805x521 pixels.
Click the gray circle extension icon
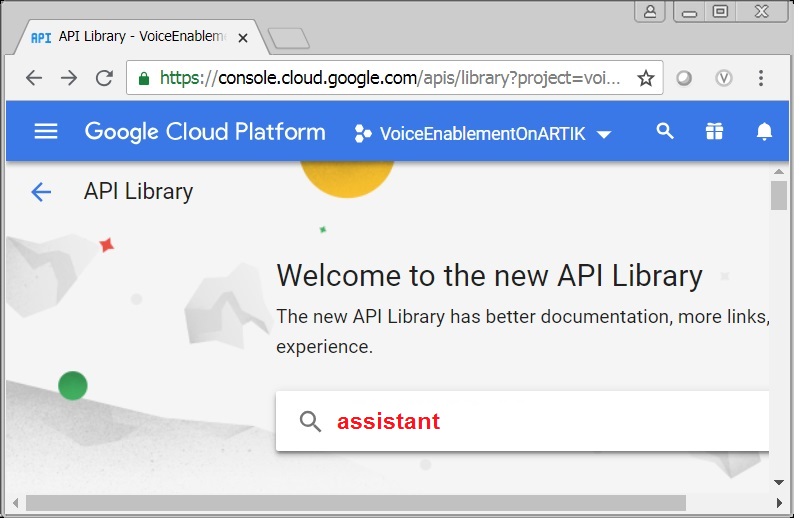point(684,78)
